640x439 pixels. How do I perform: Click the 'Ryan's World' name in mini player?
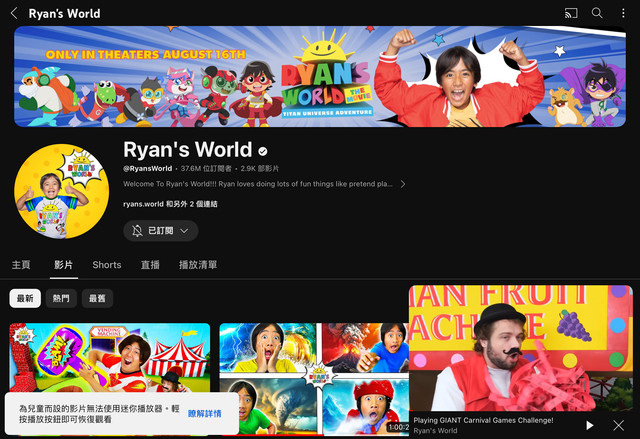435,431
